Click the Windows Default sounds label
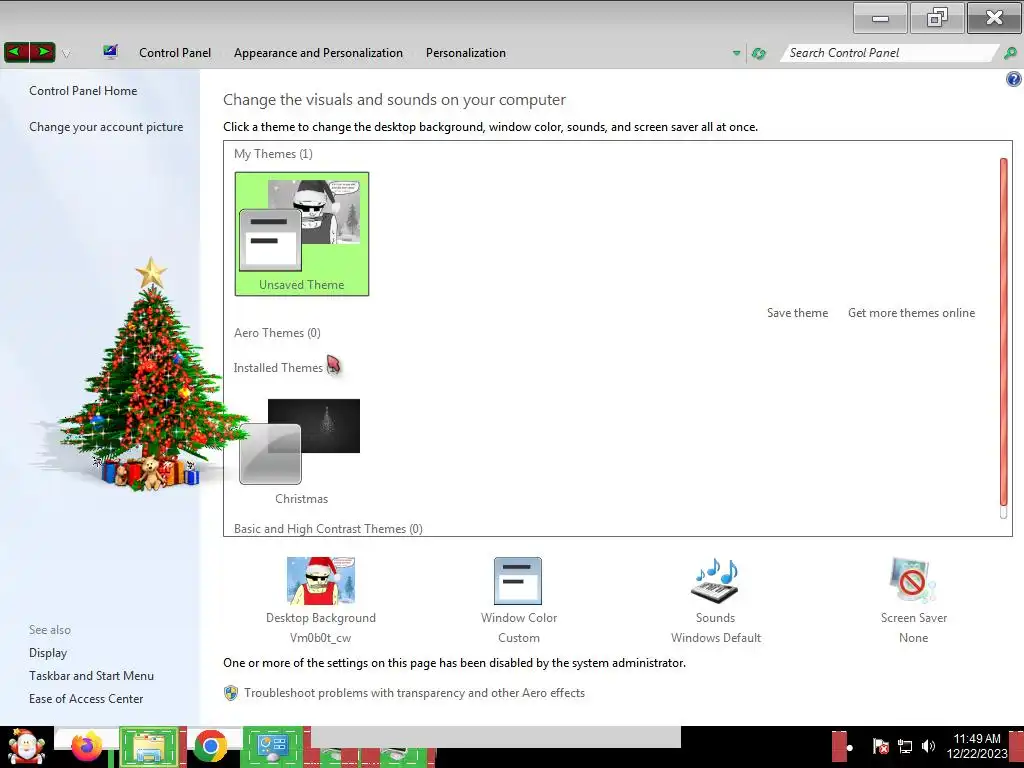This screenshot has width=1024, height=768. 716,637
